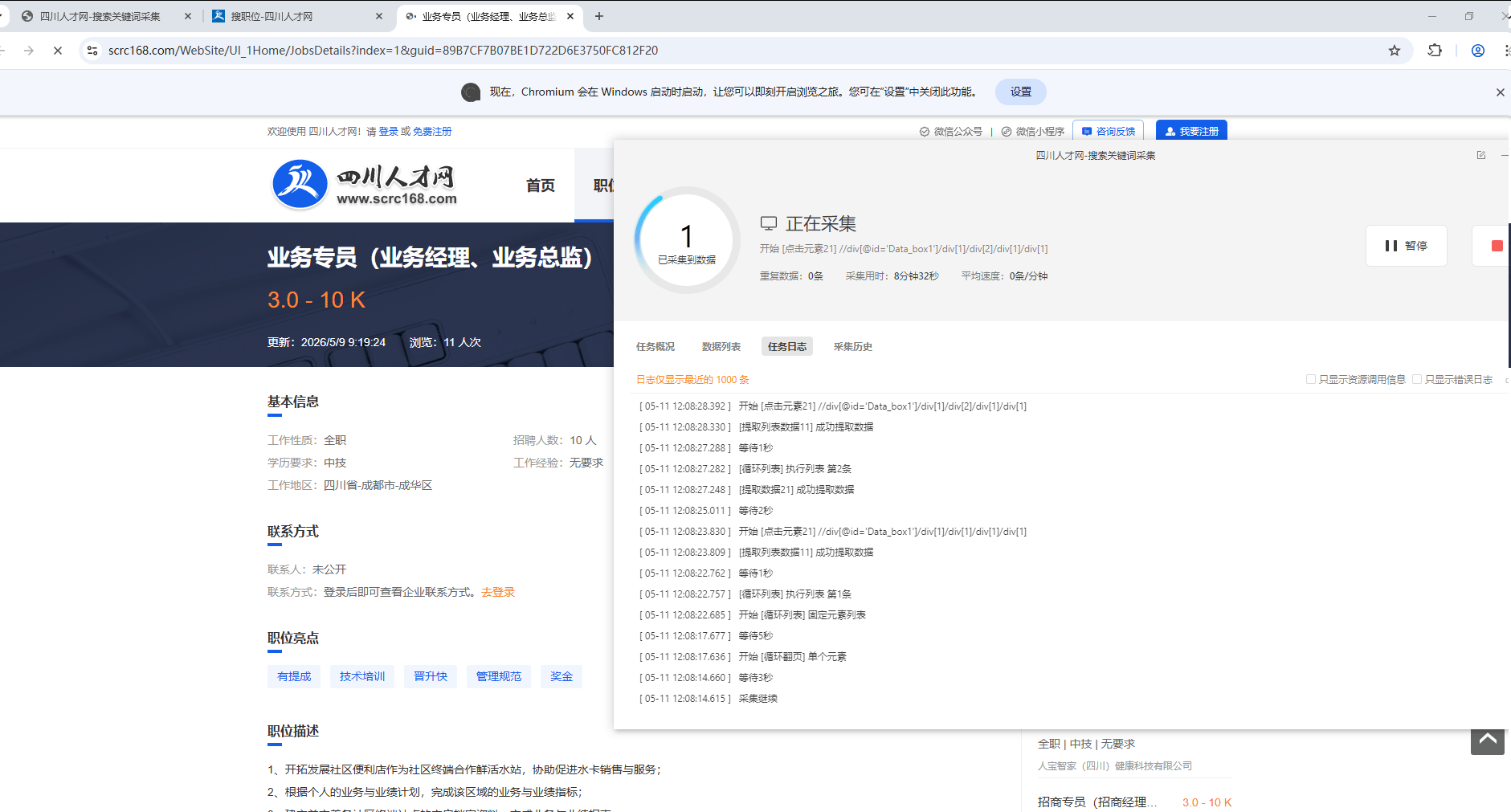Open the 数据列表 tab
The image size is (1511, 812).
pos(721,347)
